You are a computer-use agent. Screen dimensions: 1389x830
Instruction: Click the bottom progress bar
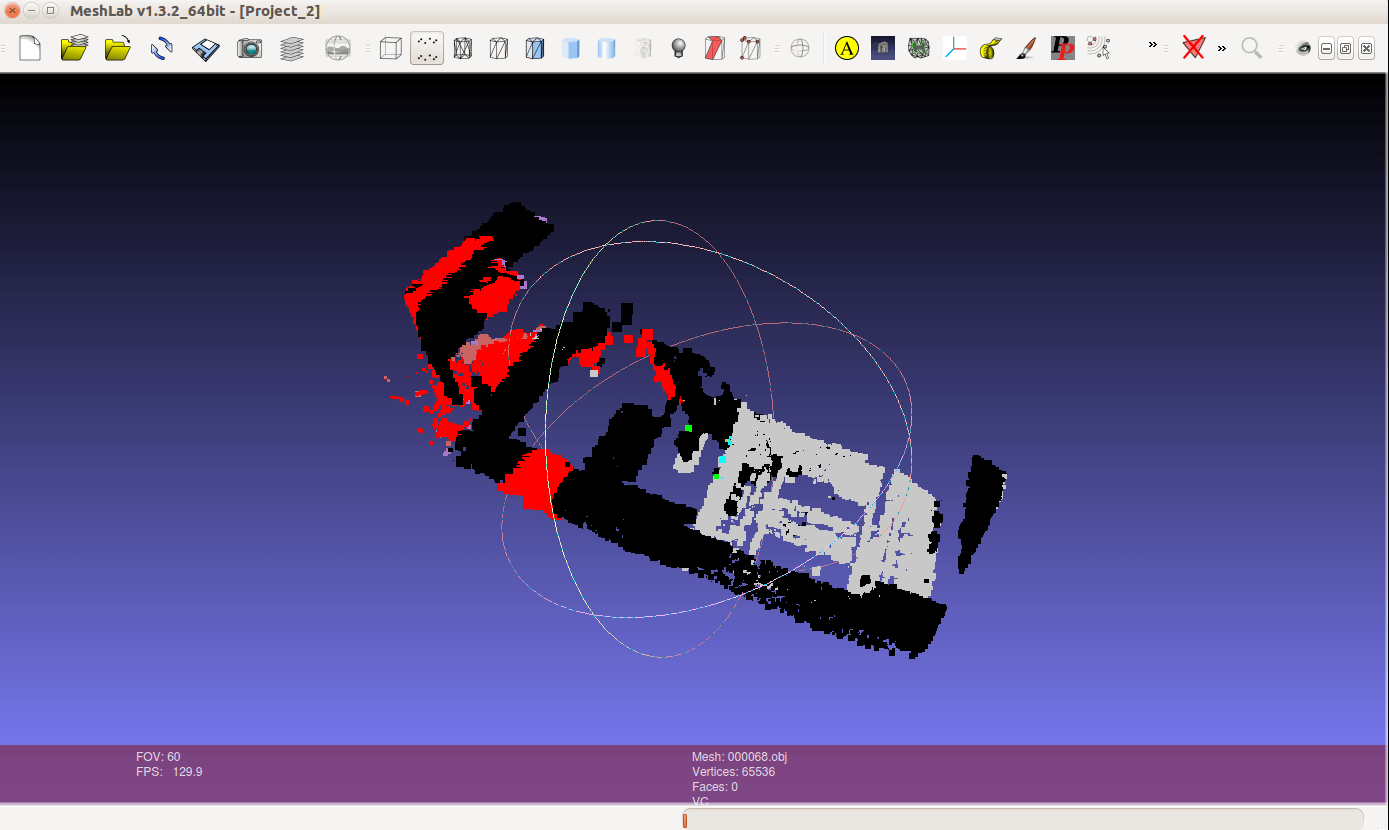click(x=1022, y=819)
